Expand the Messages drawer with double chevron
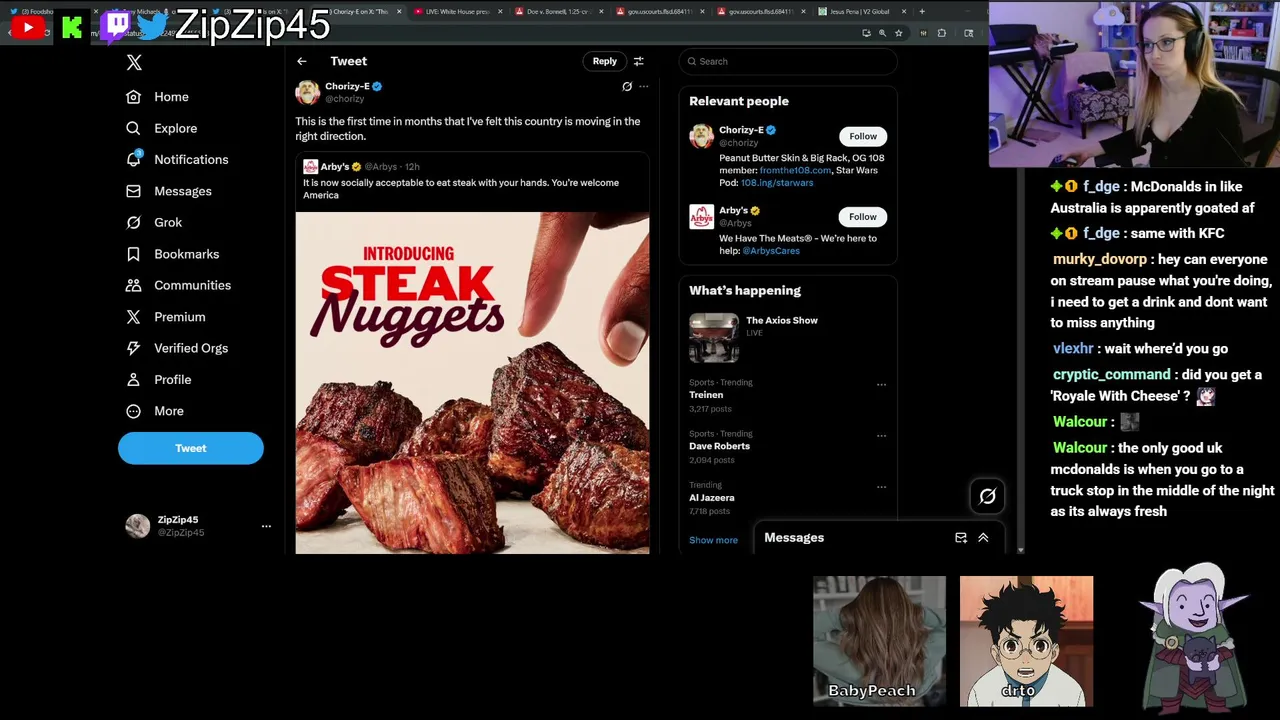 (x=983, y=538)
